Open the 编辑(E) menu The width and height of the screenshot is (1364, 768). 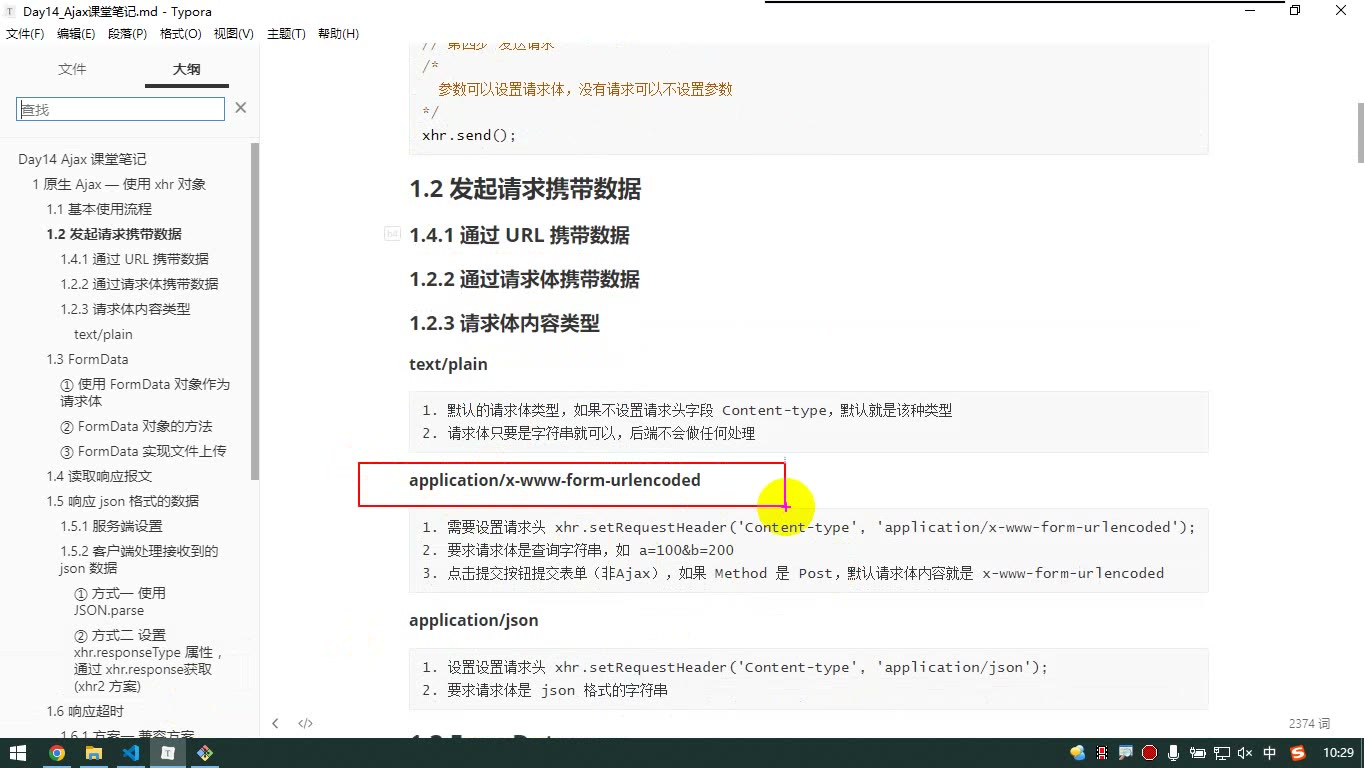(76, 34)
